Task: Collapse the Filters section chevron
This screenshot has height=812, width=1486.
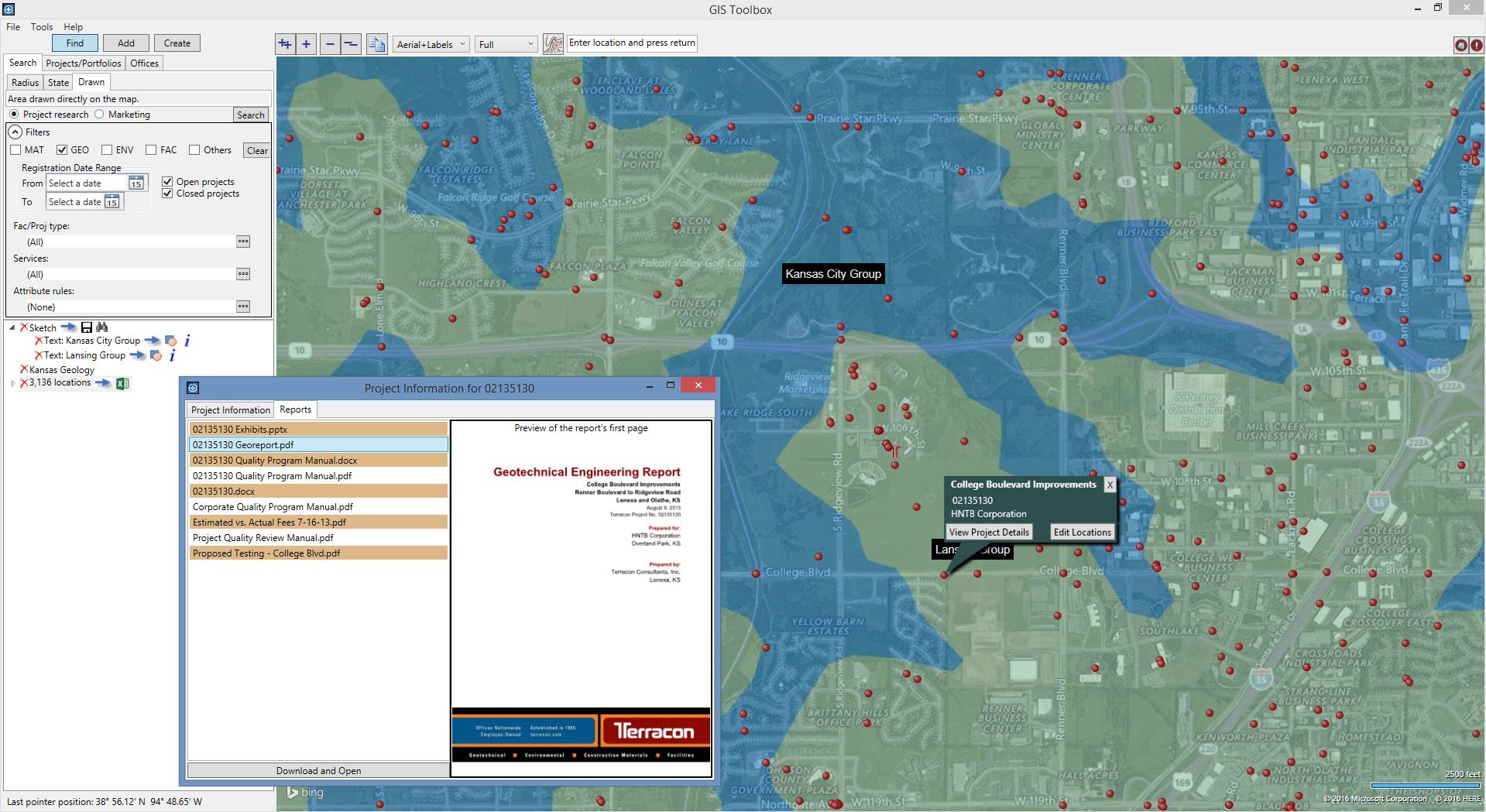Action: 15,132
